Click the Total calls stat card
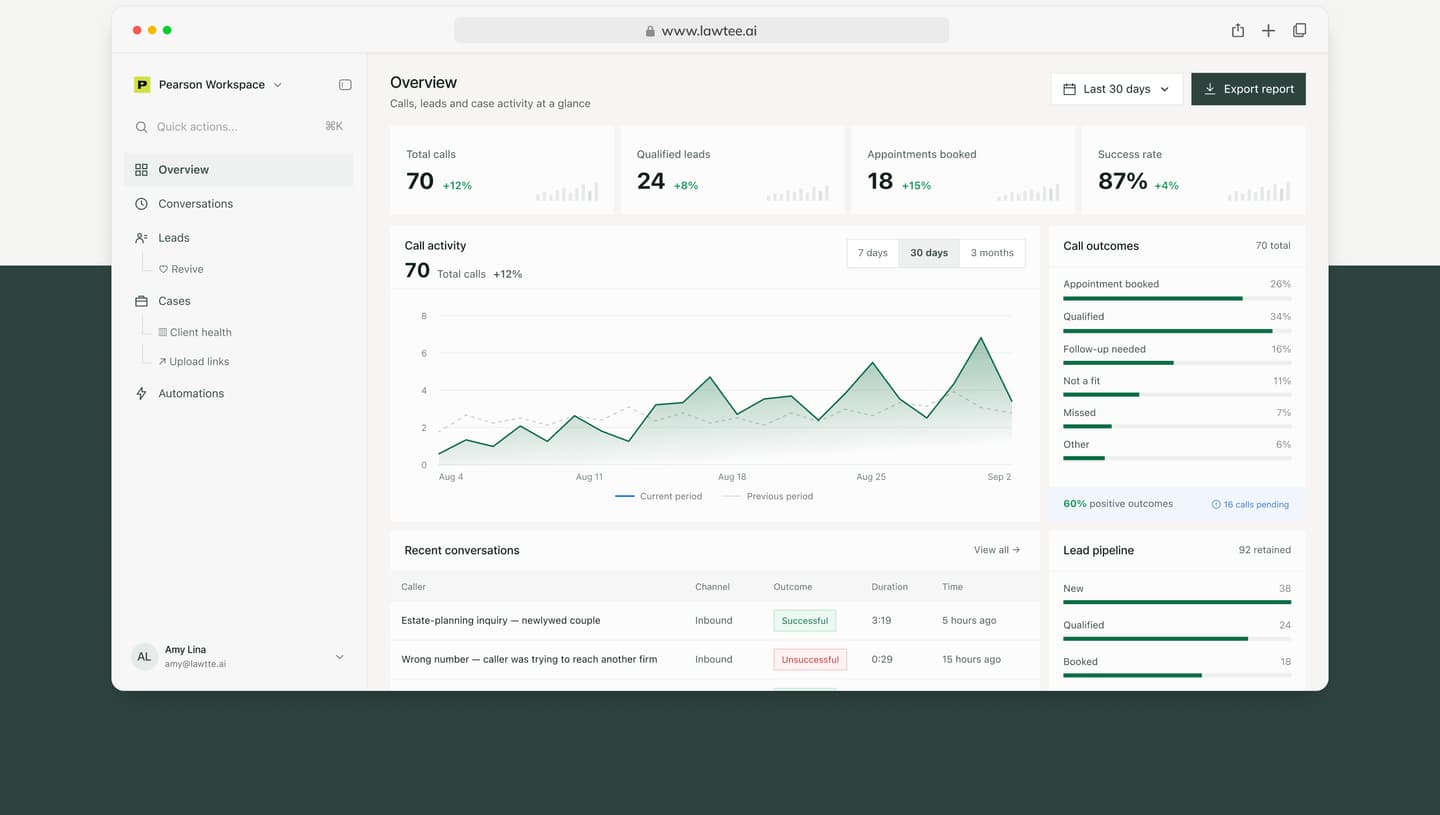Viewport: 1440px width, 815px height. tap(502, 170)
